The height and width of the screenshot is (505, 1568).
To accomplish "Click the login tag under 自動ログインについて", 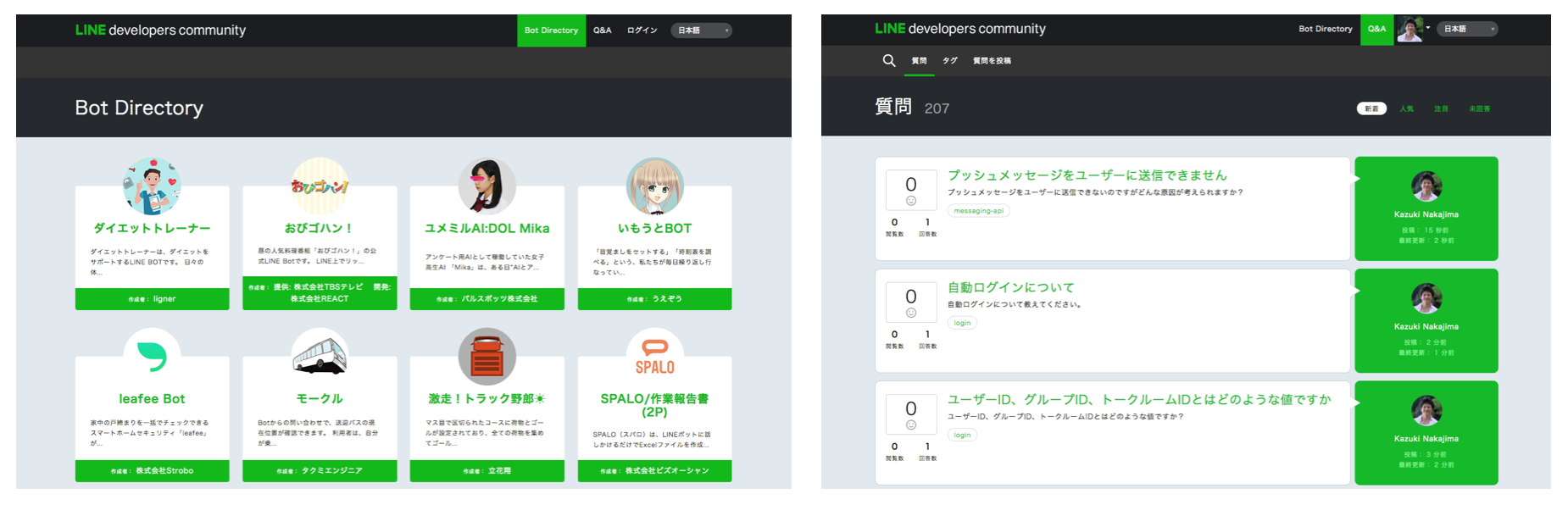I will coord(962,323).
